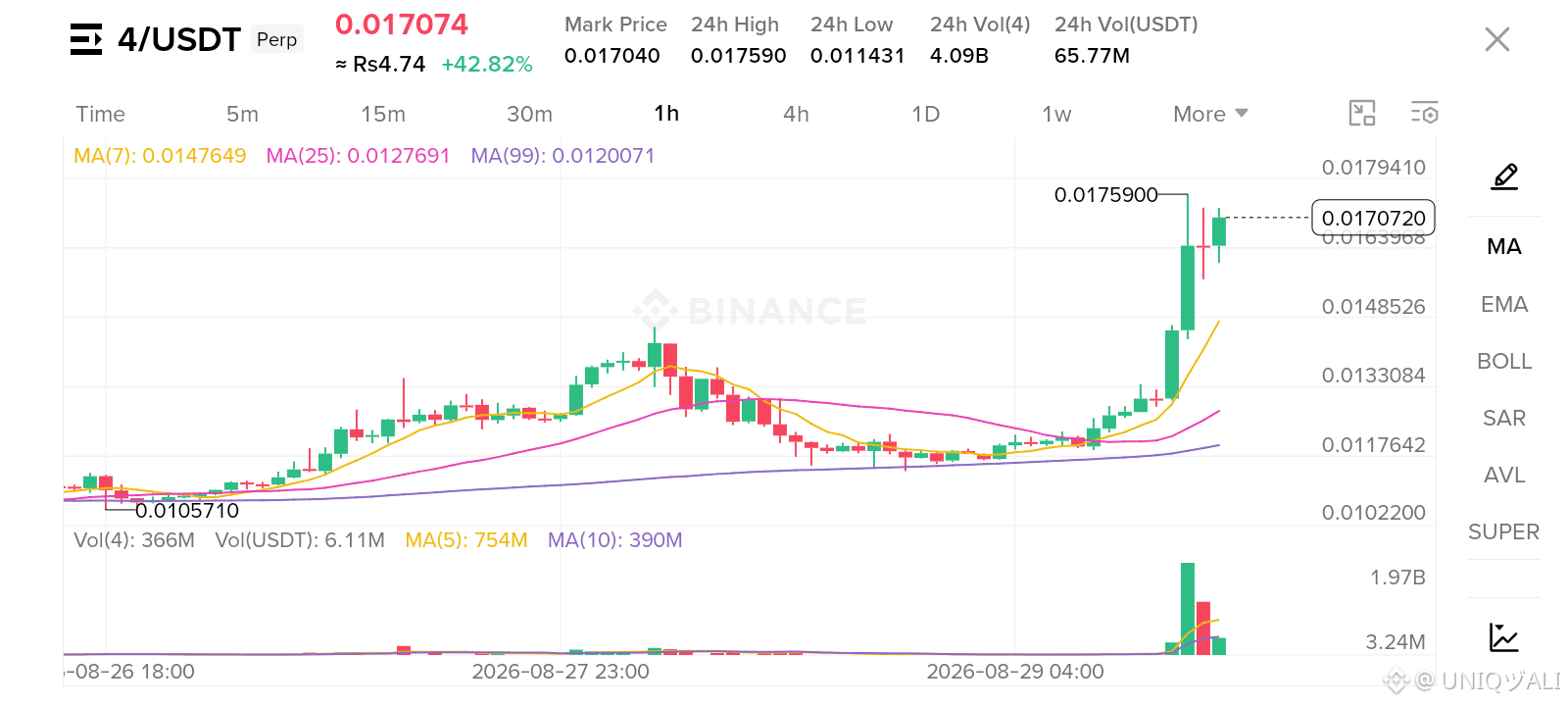Click the low marker 0.0105710

pos(187,511)
